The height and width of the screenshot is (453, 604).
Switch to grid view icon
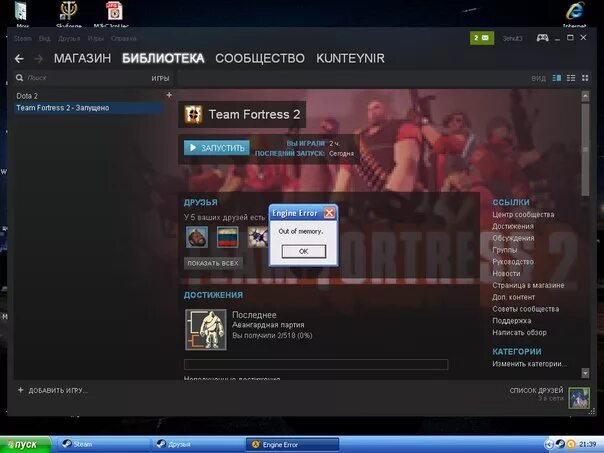[x=585, y=78]
